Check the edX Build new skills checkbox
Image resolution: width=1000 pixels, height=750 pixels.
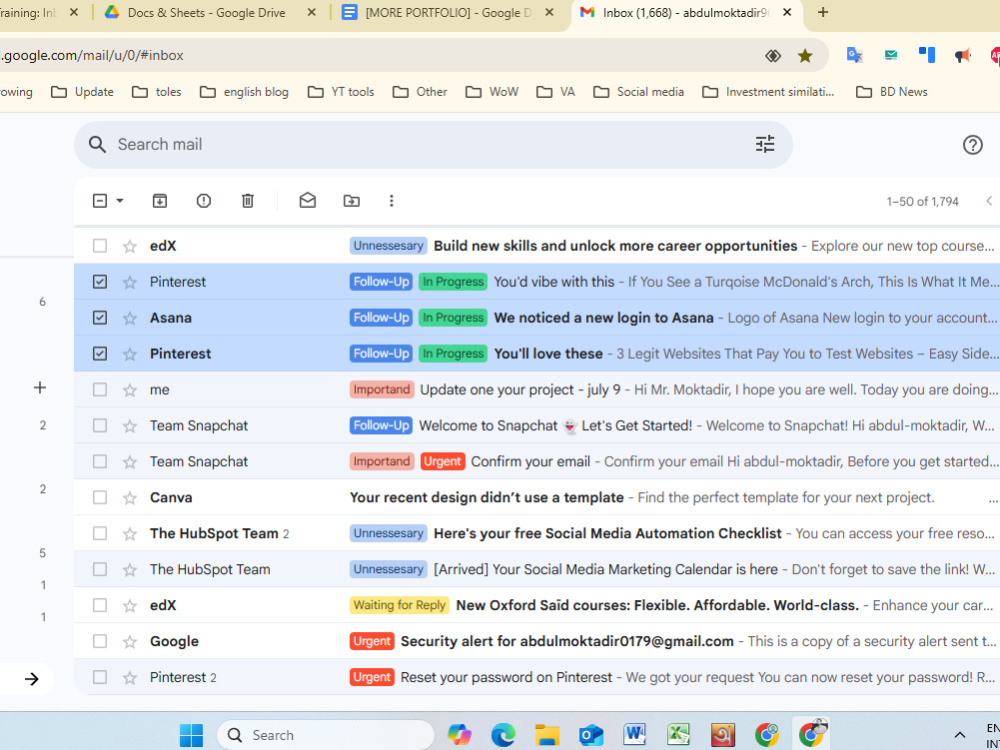click(99, 246)
